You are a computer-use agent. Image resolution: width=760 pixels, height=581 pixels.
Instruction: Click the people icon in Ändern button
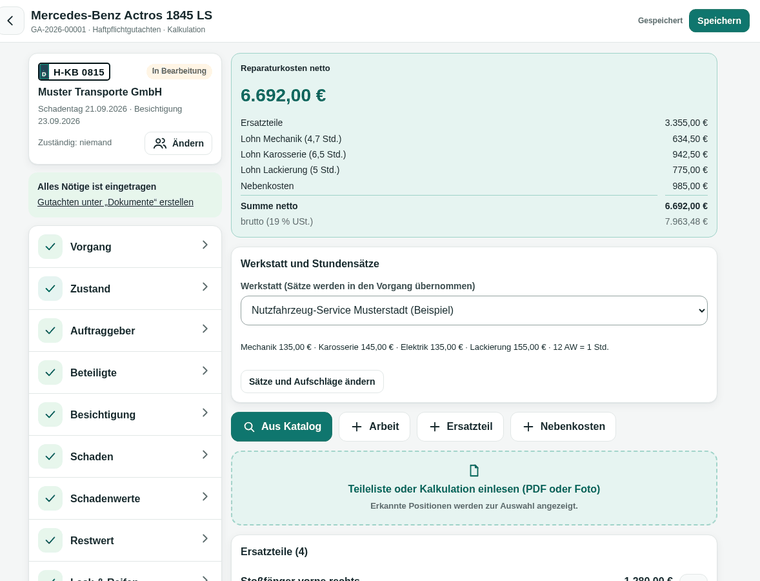(x=160, y=143)
